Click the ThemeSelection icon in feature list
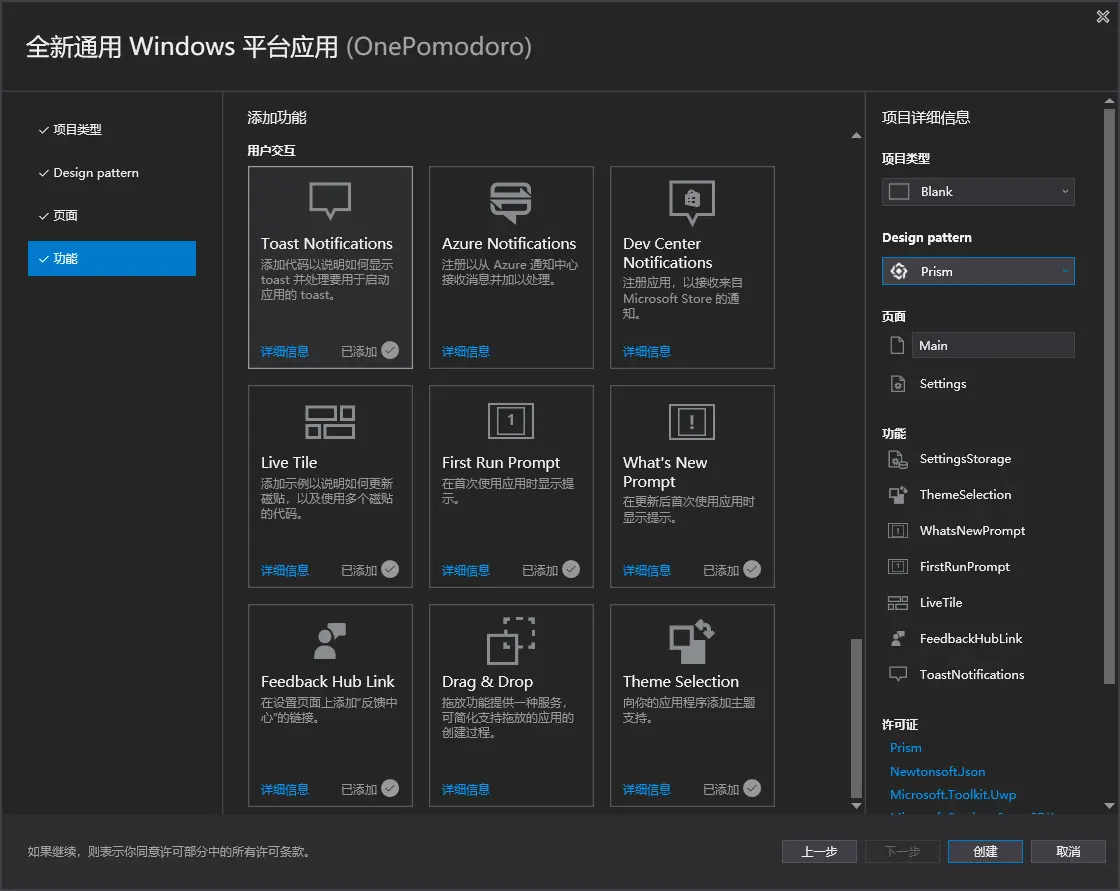The width and height of the screenshot is (1120, 891). pyautogui.click(x=898, y=495)
